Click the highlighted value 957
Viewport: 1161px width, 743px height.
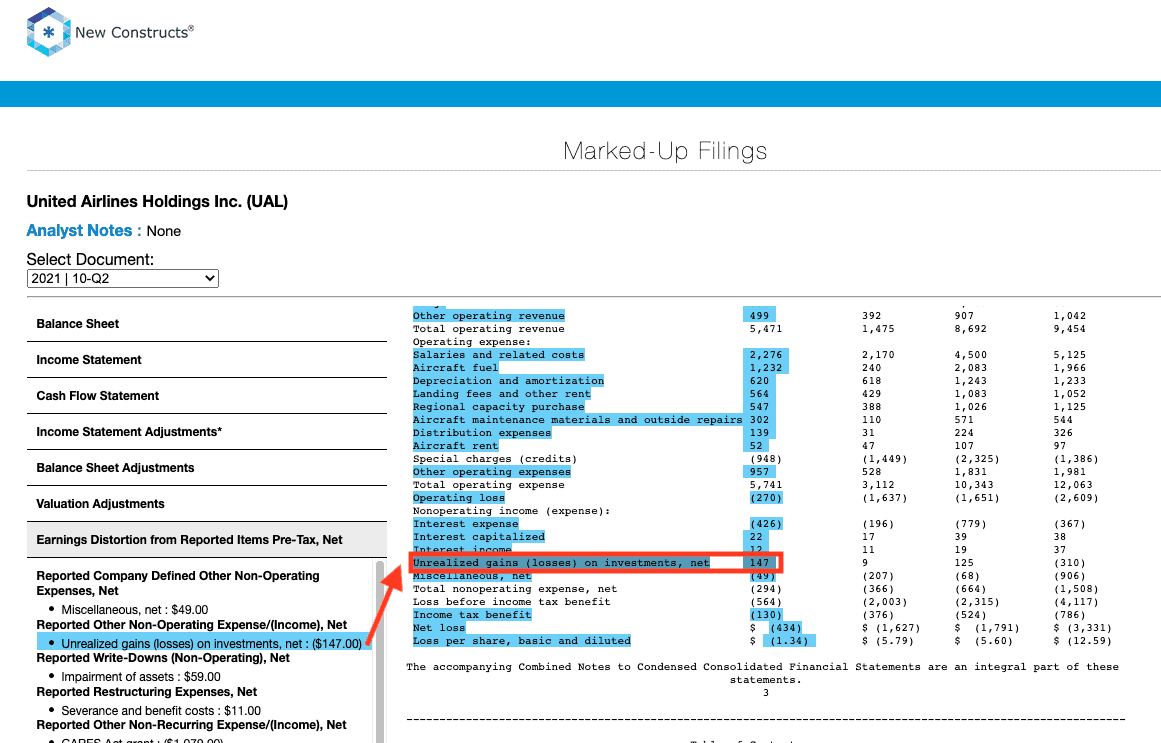coord(759,472)
